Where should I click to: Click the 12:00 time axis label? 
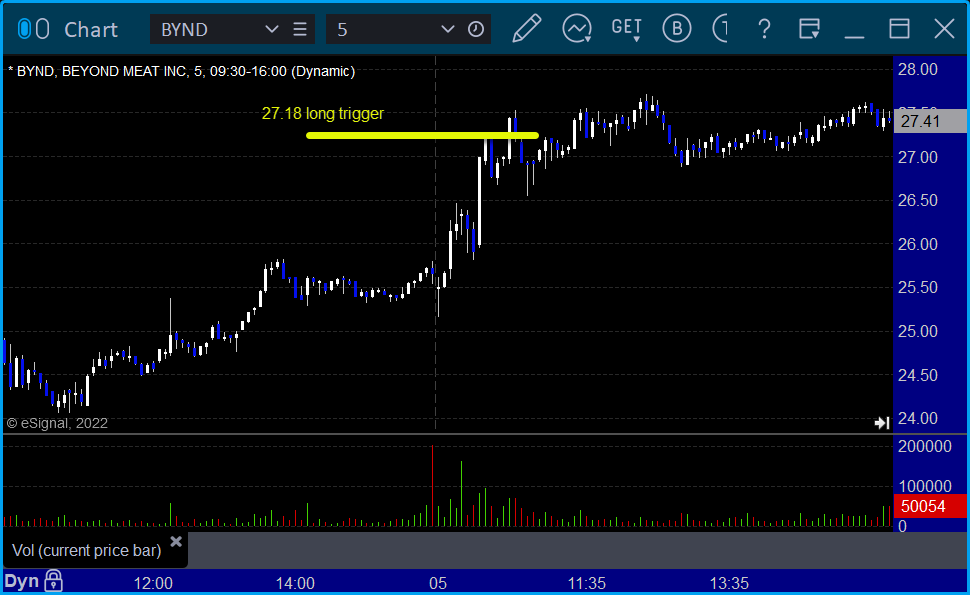153,583
